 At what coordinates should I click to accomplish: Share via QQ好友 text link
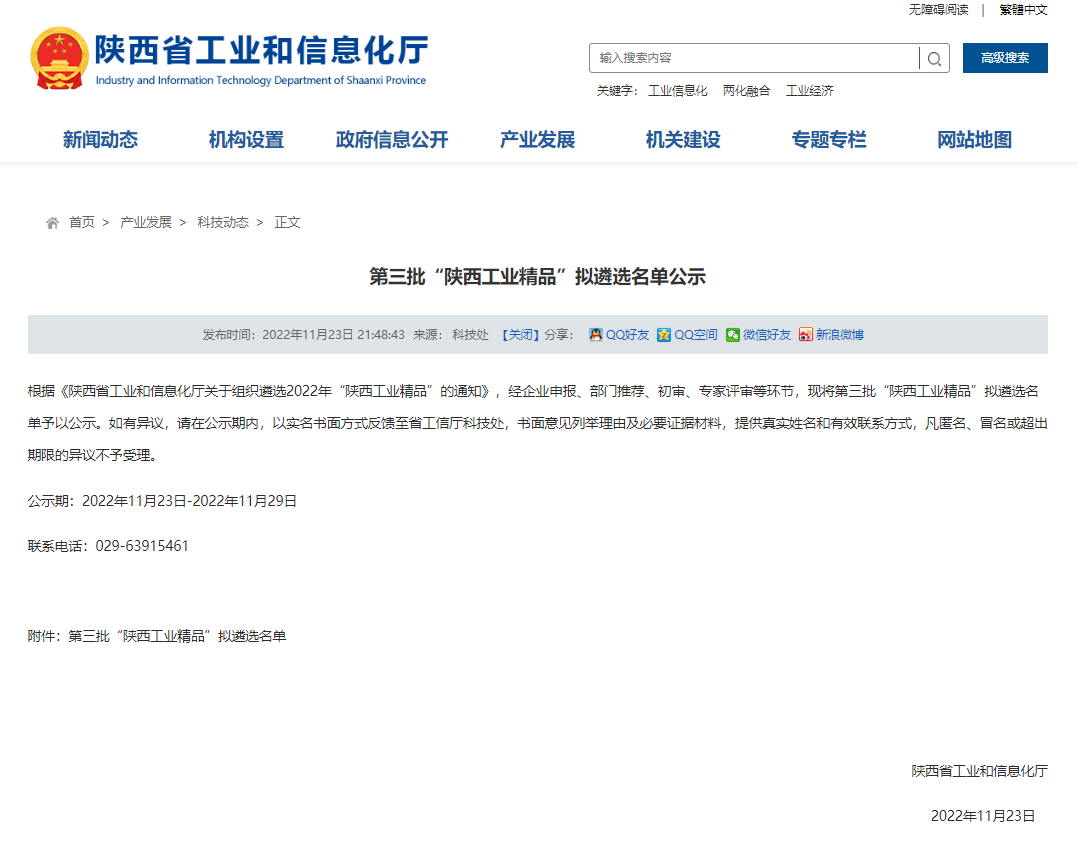pos(627,335)
